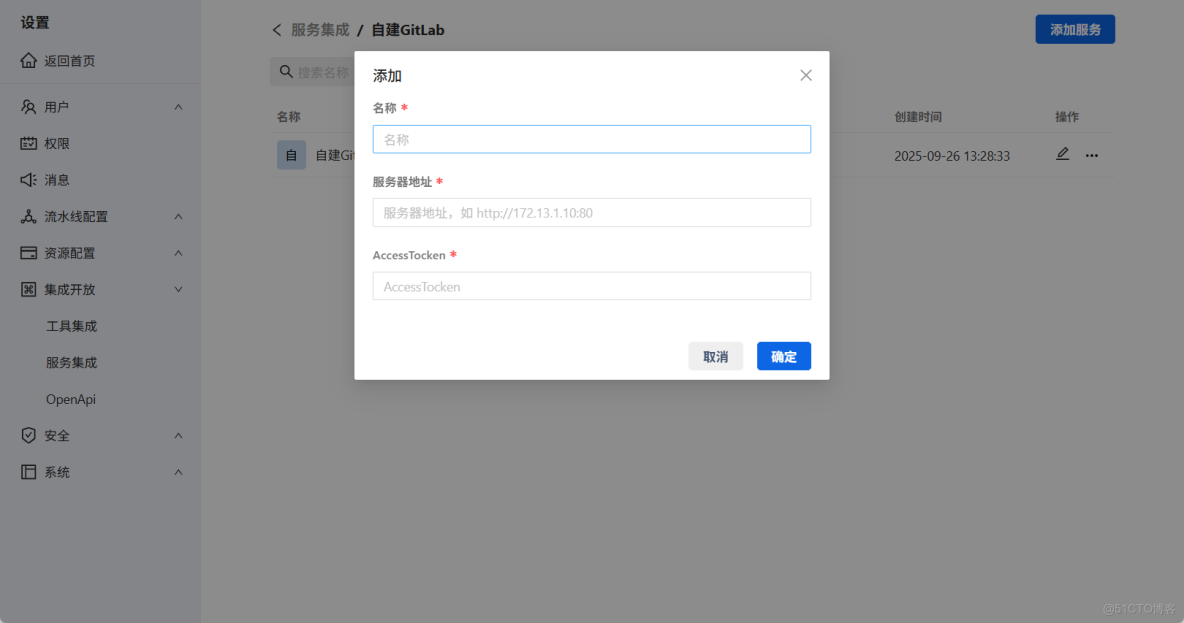Expand the 安全 section chevron
The image size is (1184, 623).
pyautogui.click(x=177, y=435)
